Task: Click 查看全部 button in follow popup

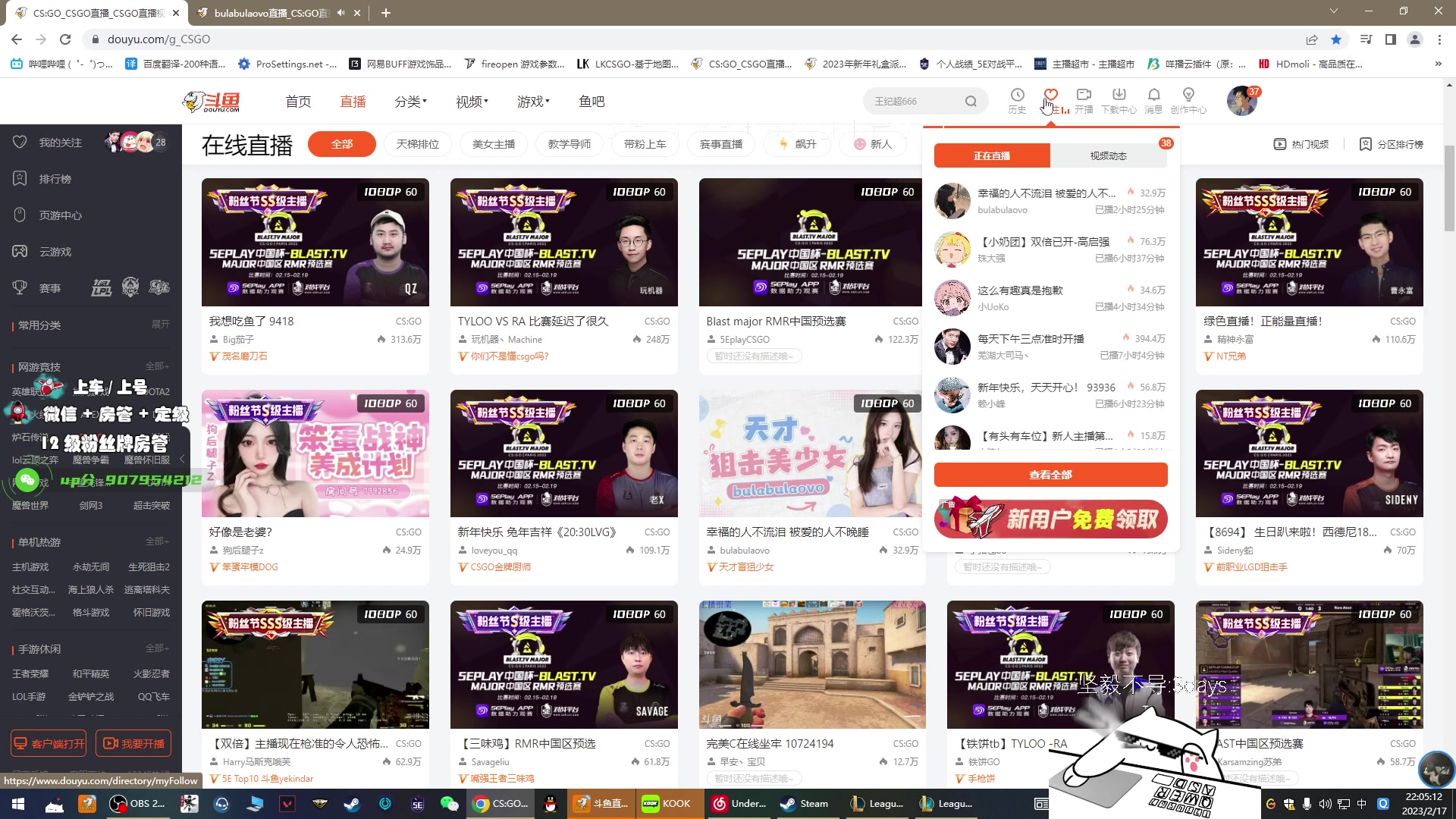Action: pos(1051,475)
